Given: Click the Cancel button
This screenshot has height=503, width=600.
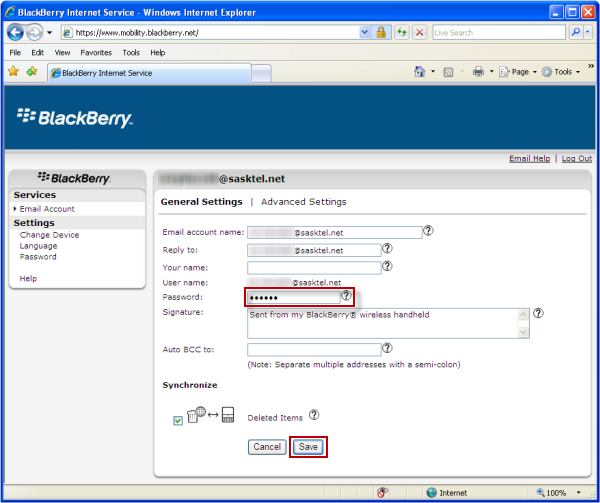Looking at the screenshot, I should coord(267,447).
